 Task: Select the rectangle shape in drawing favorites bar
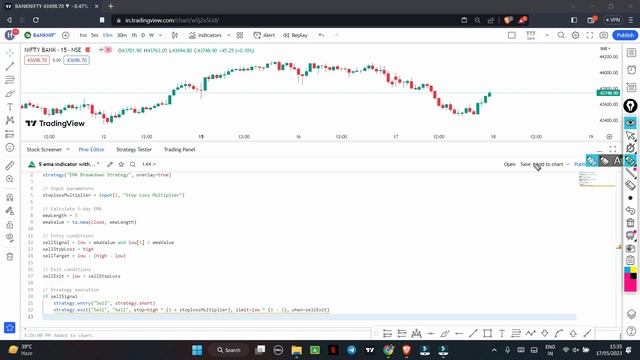487,333
